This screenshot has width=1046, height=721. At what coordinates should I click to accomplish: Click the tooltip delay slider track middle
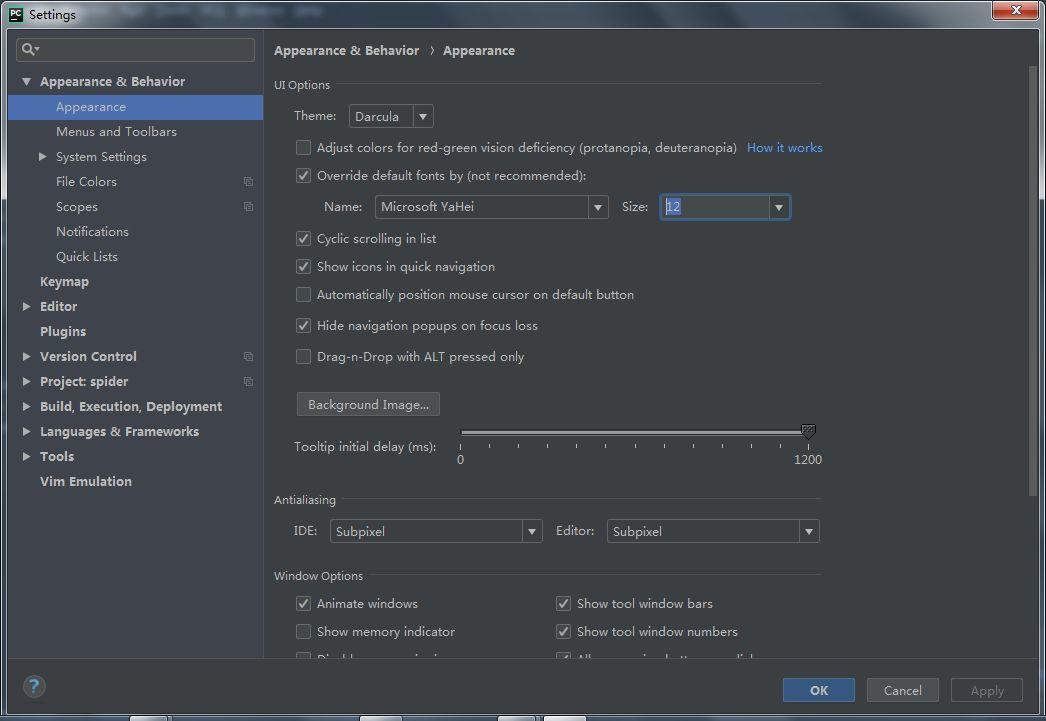[x=634, y=432]
